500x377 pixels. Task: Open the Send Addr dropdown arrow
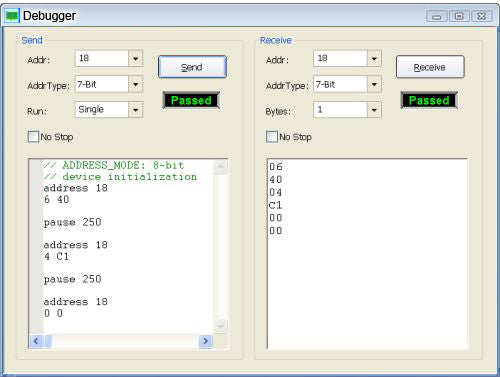click(136, 59)
